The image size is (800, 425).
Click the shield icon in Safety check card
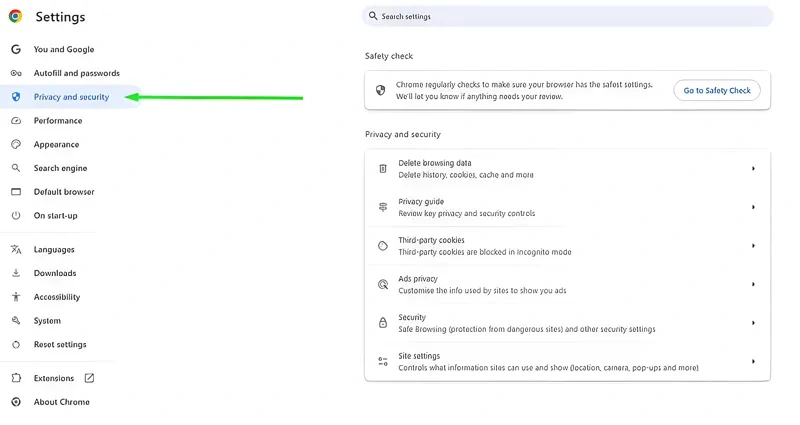(x=381, y=90)
